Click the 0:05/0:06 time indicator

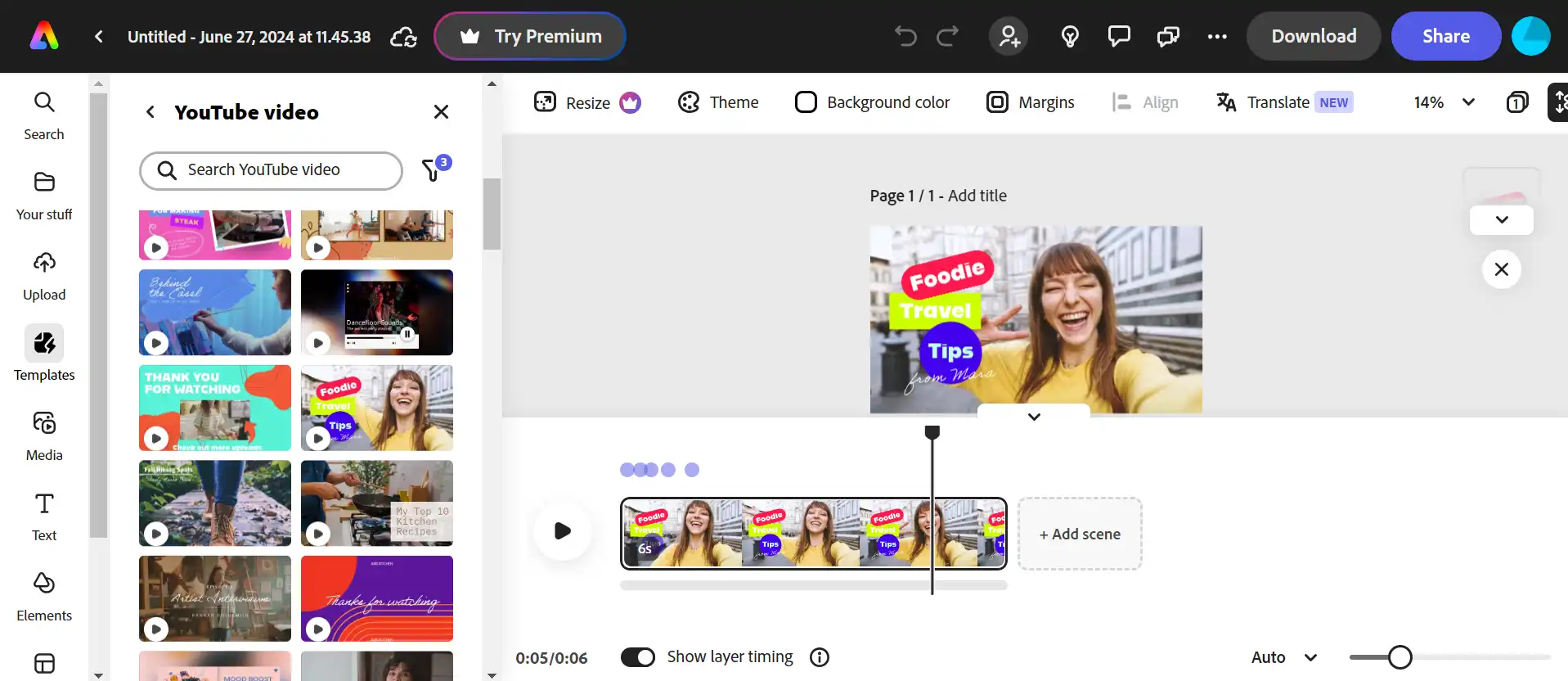(551, 658)
